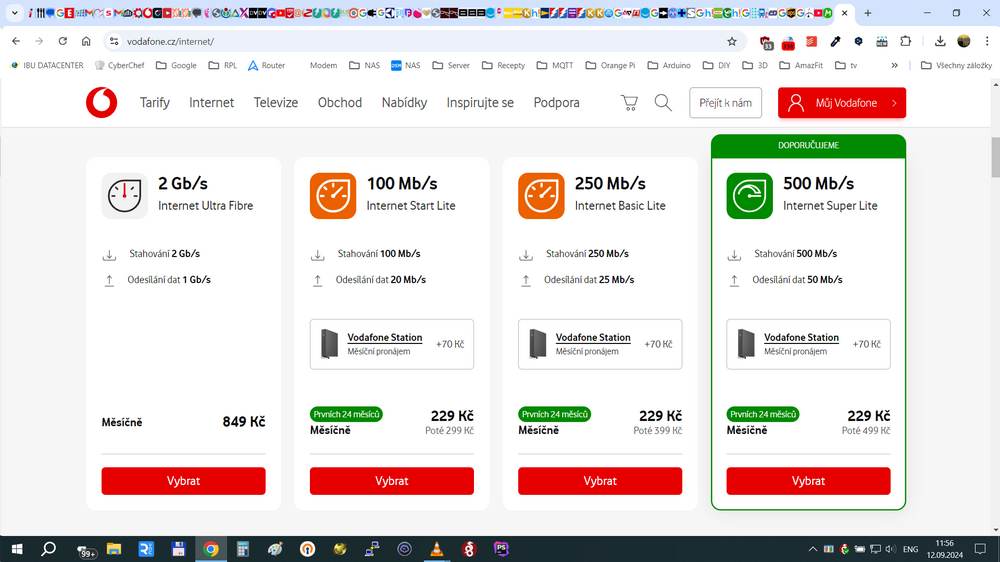Image resolution: width=1000 pixels, height=562 pixels.
Task: Open Vodafone Station link in Start Lite
Action: pos(385,337)
